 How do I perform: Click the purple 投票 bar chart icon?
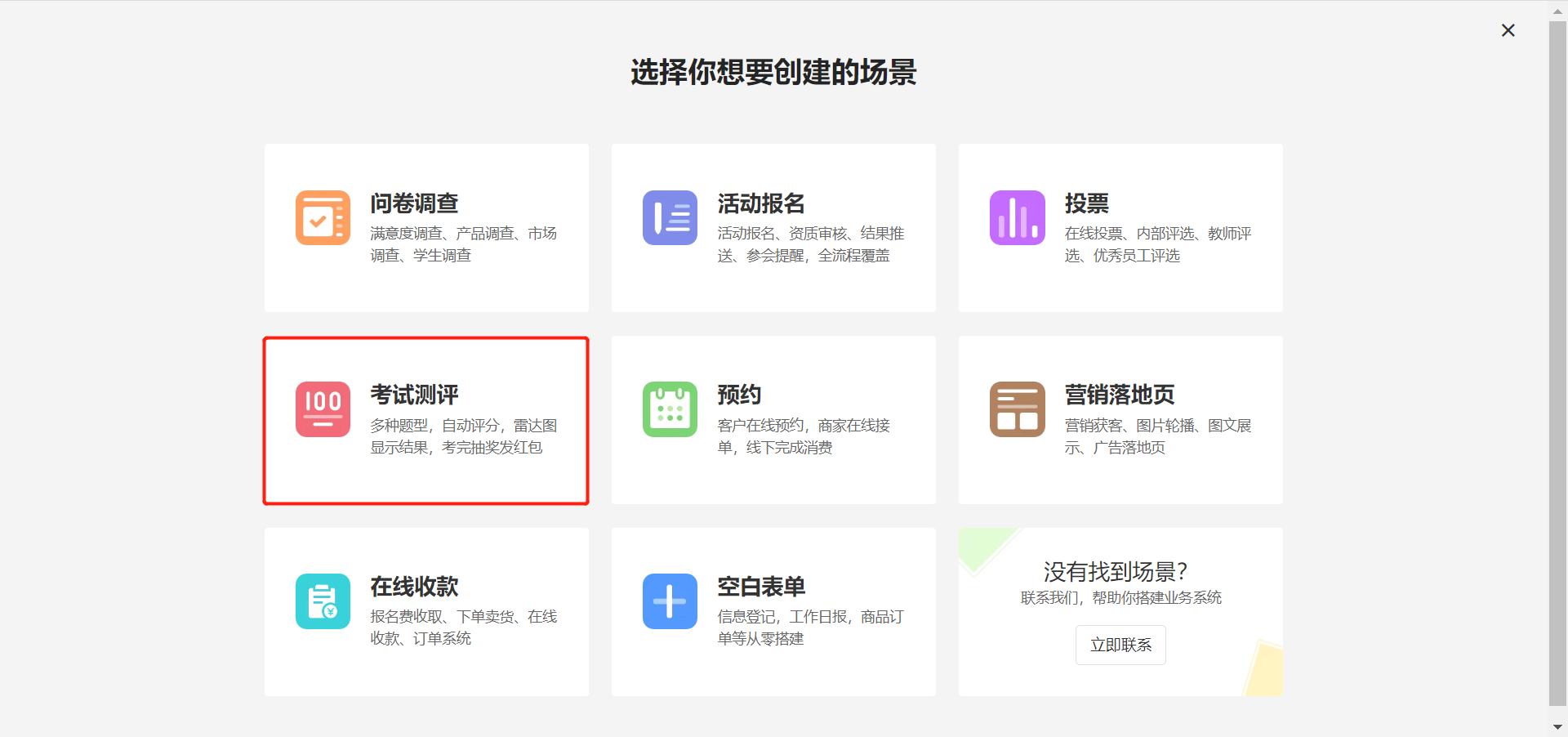click(1017, 218)
